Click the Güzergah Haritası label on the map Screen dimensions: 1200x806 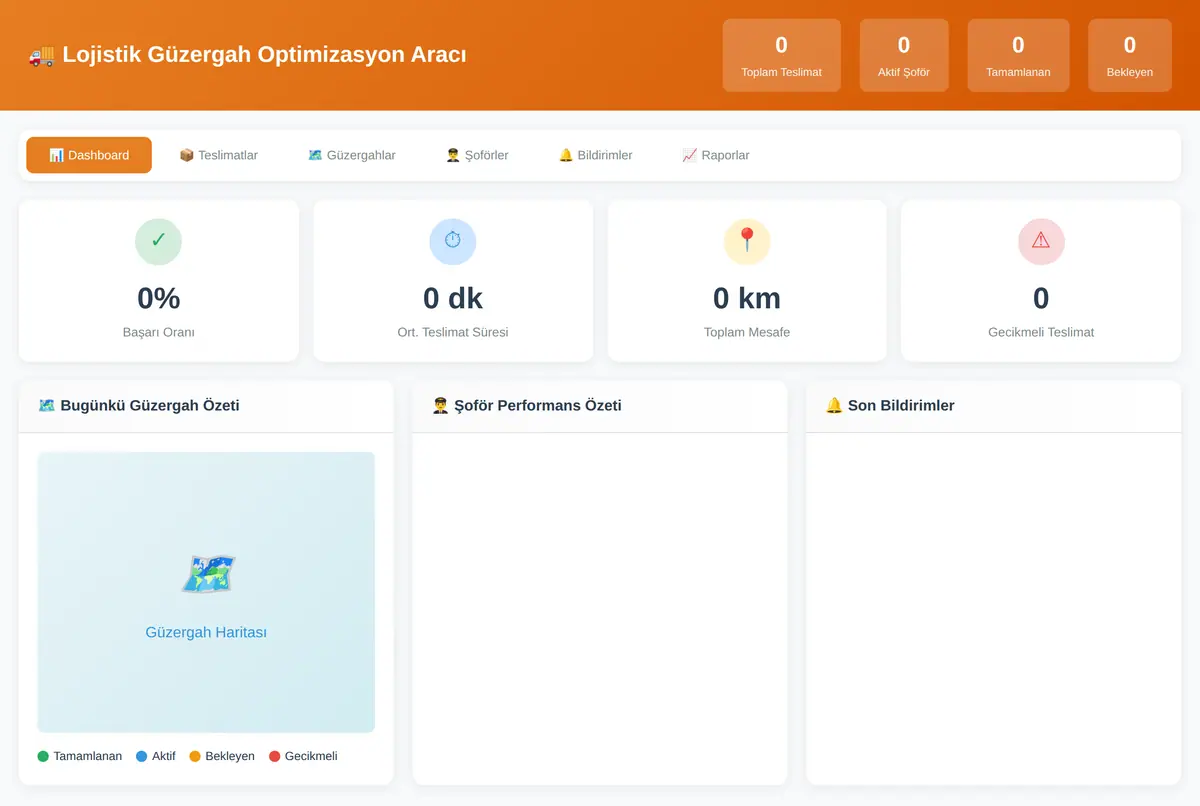206,632
